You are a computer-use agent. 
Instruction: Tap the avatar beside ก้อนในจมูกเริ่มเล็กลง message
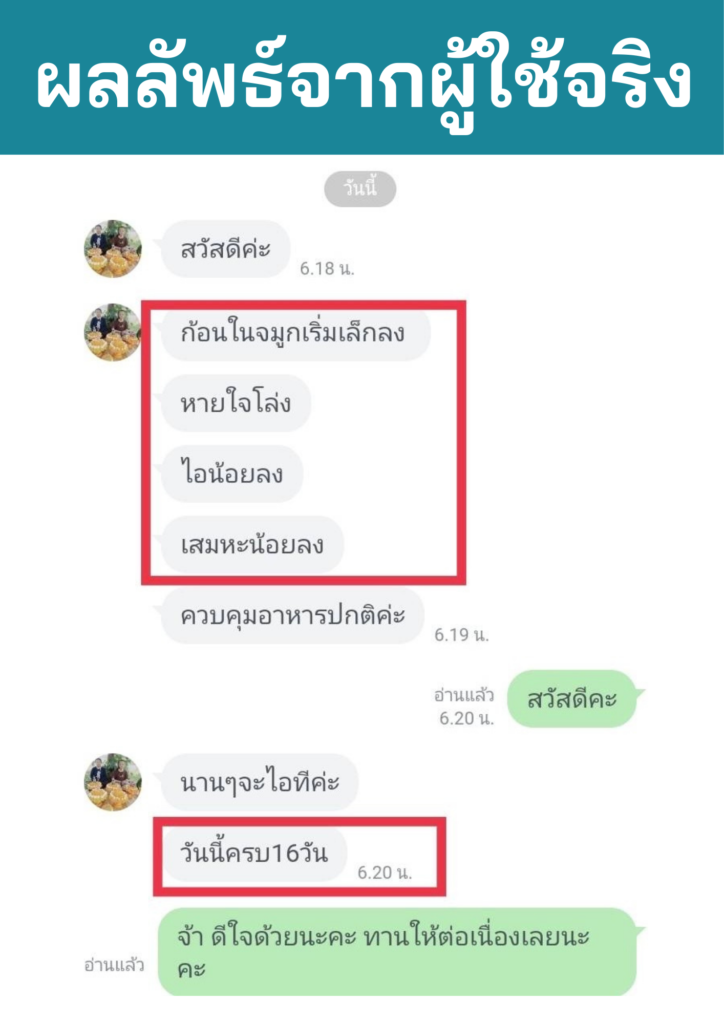pos(113,332)
